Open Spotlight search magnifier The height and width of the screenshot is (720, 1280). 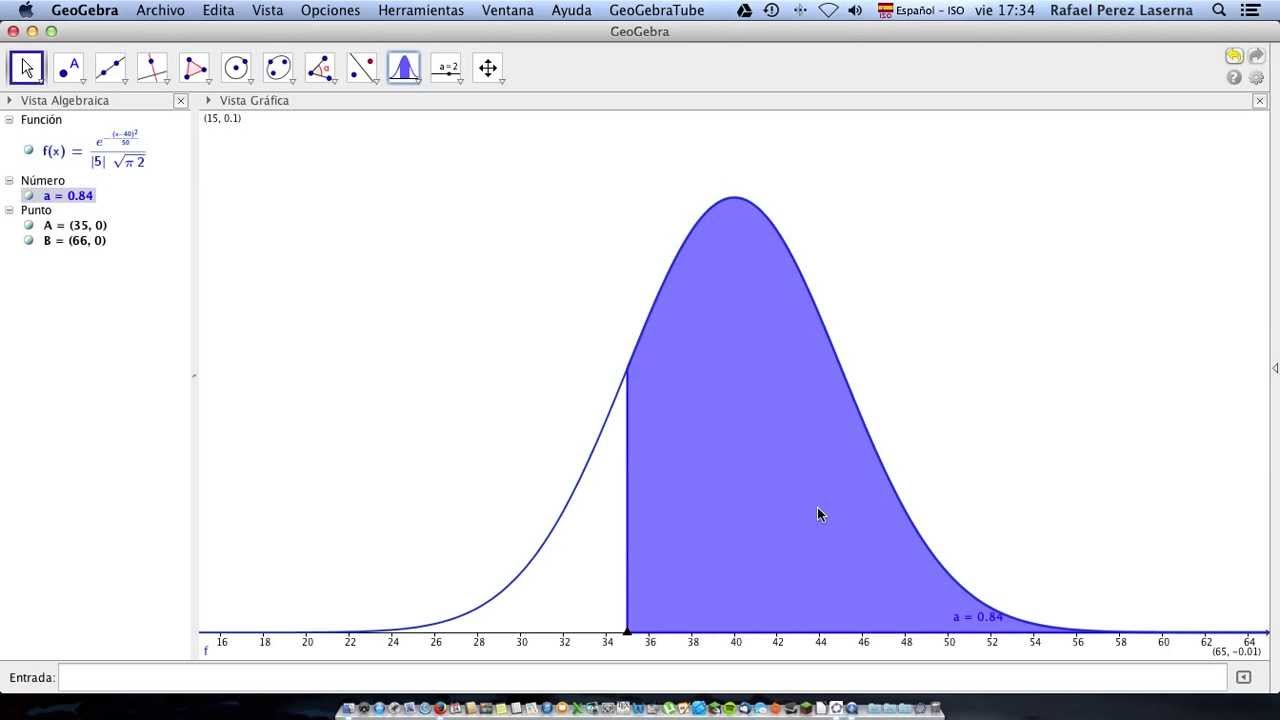[1219, 10]
